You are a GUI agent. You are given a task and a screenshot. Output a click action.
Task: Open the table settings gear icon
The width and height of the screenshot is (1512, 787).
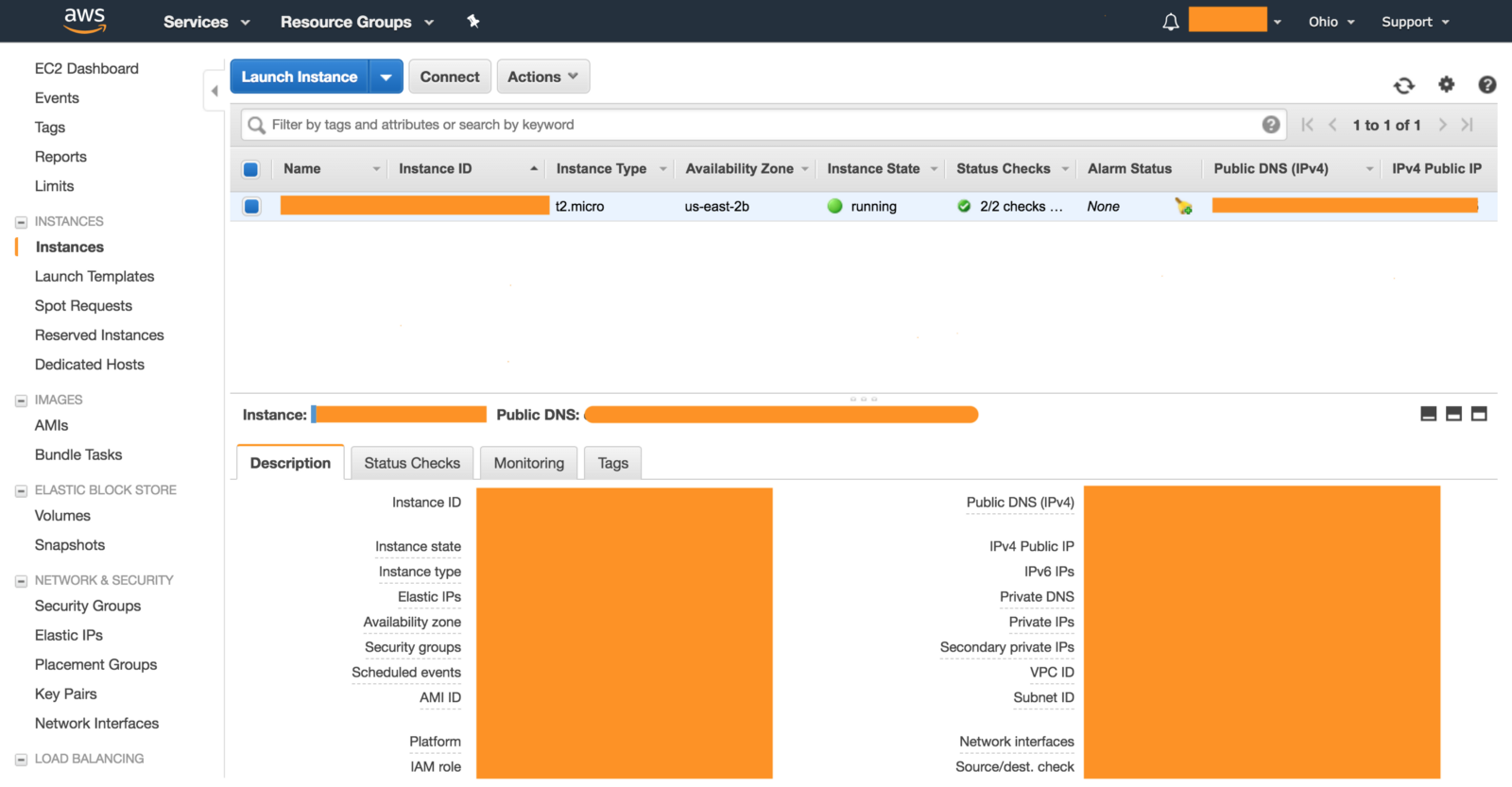pos(1446,85)
